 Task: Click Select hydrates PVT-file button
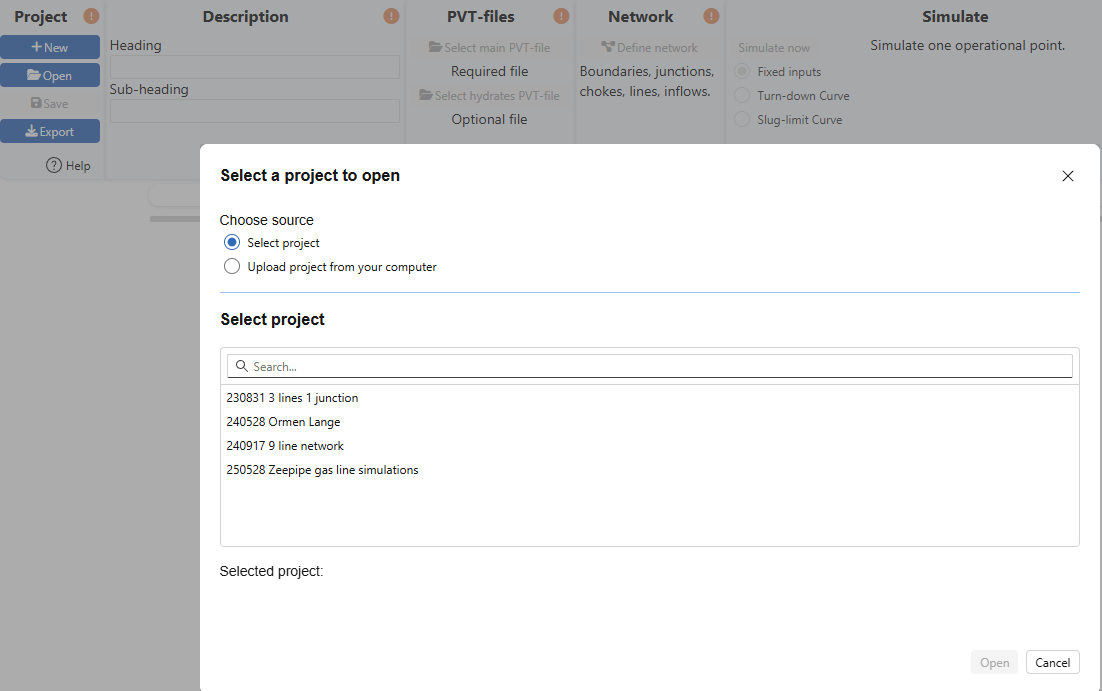coord(489,95)
